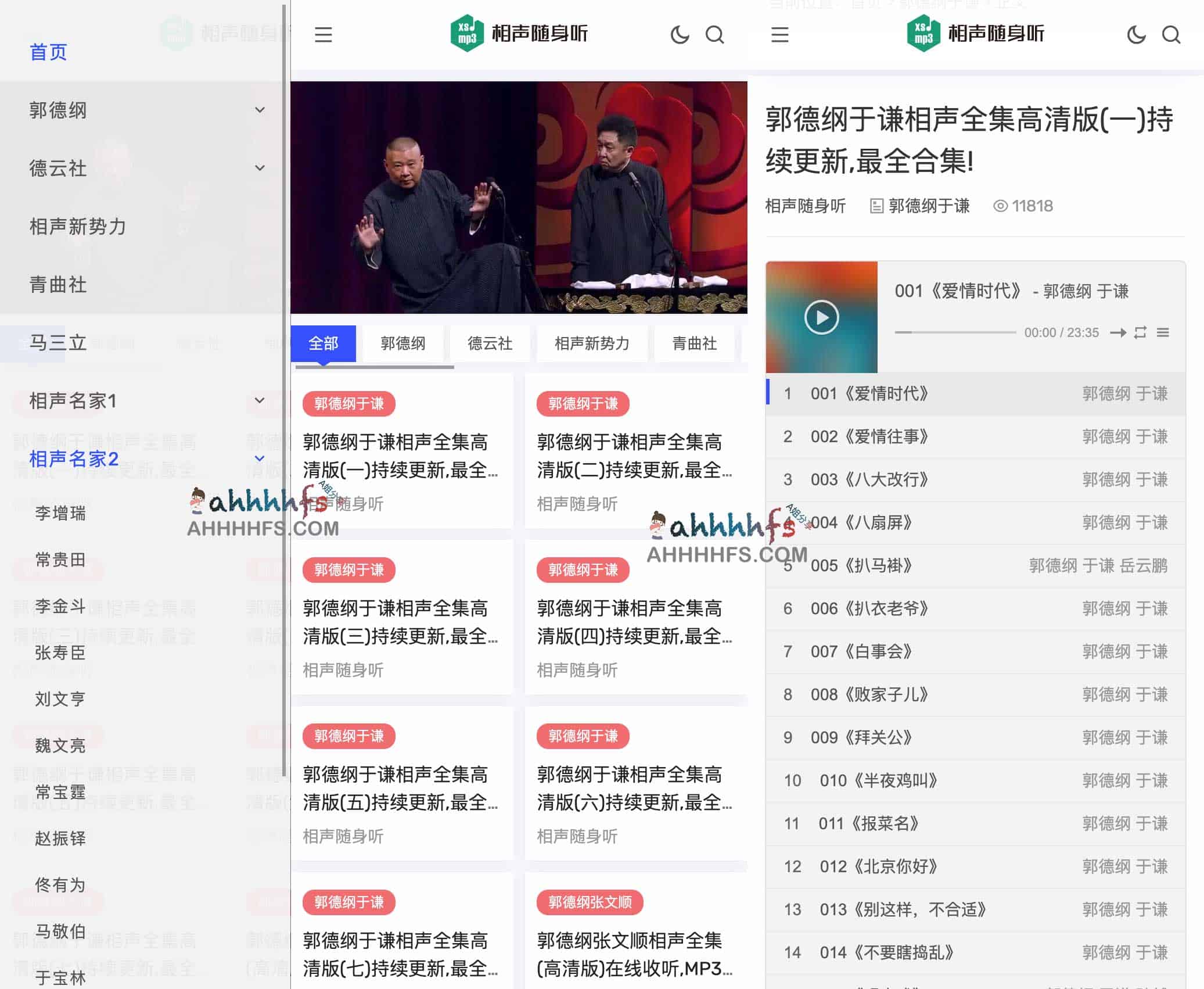Open 郭德纲于谦相声全集高清版(五) card
Image resolution: width=1204 pixels, height=989 pixels.
[x=402, y=783]
